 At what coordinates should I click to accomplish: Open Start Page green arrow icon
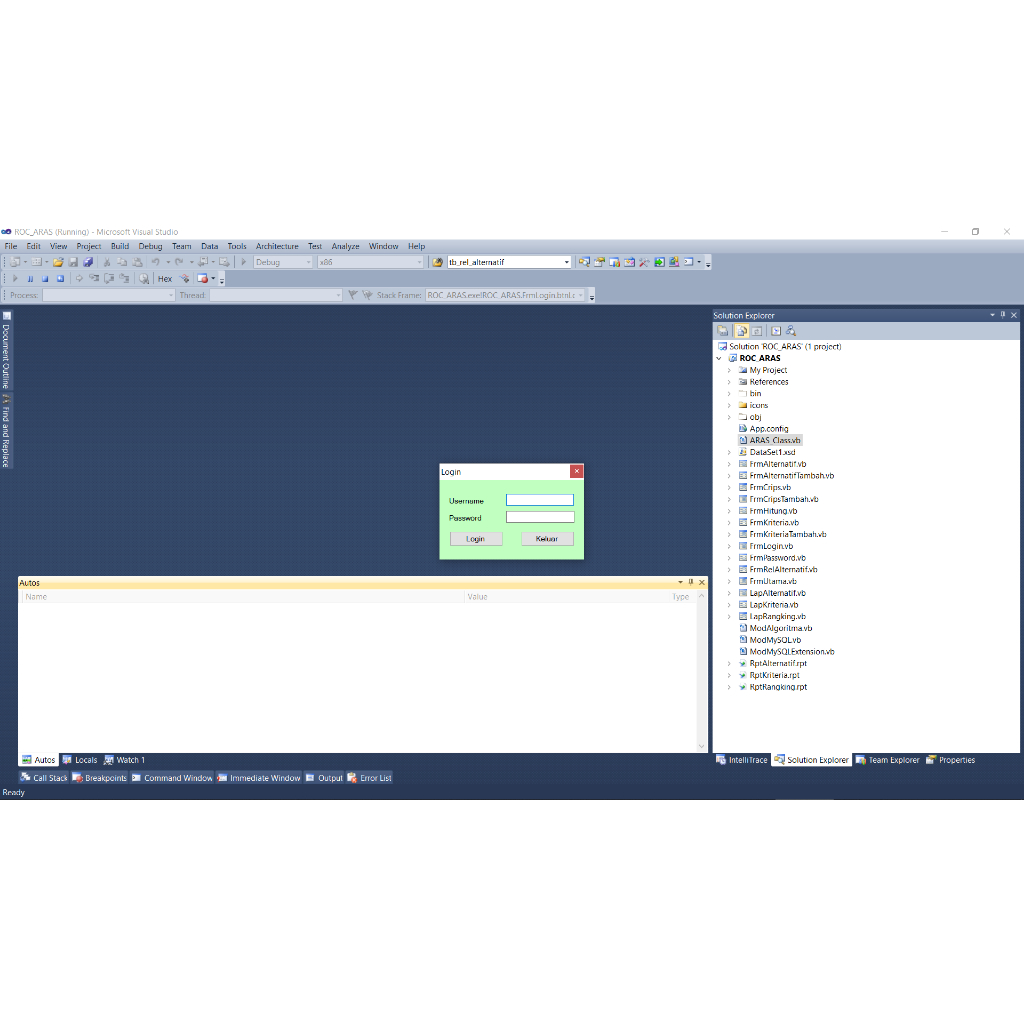[x=659, y=262]
